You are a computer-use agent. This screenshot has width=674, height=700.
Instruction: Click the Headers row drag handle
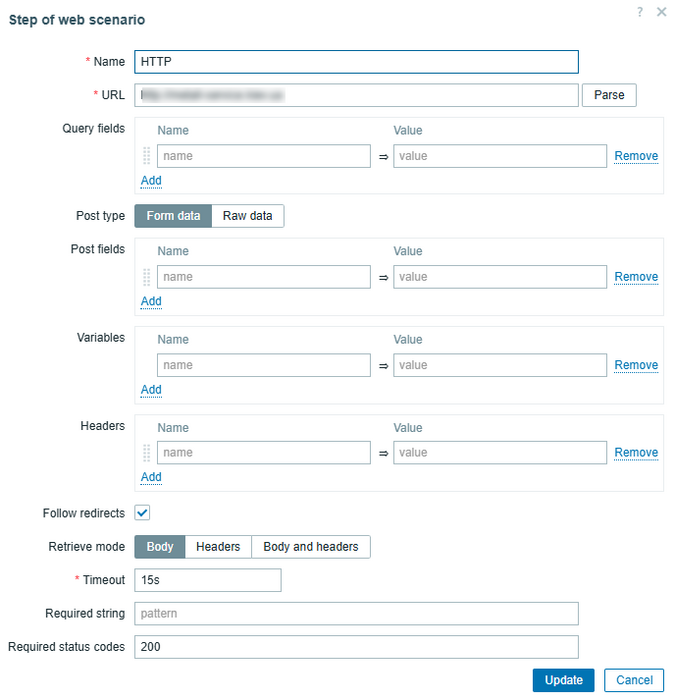pos(146,453)
